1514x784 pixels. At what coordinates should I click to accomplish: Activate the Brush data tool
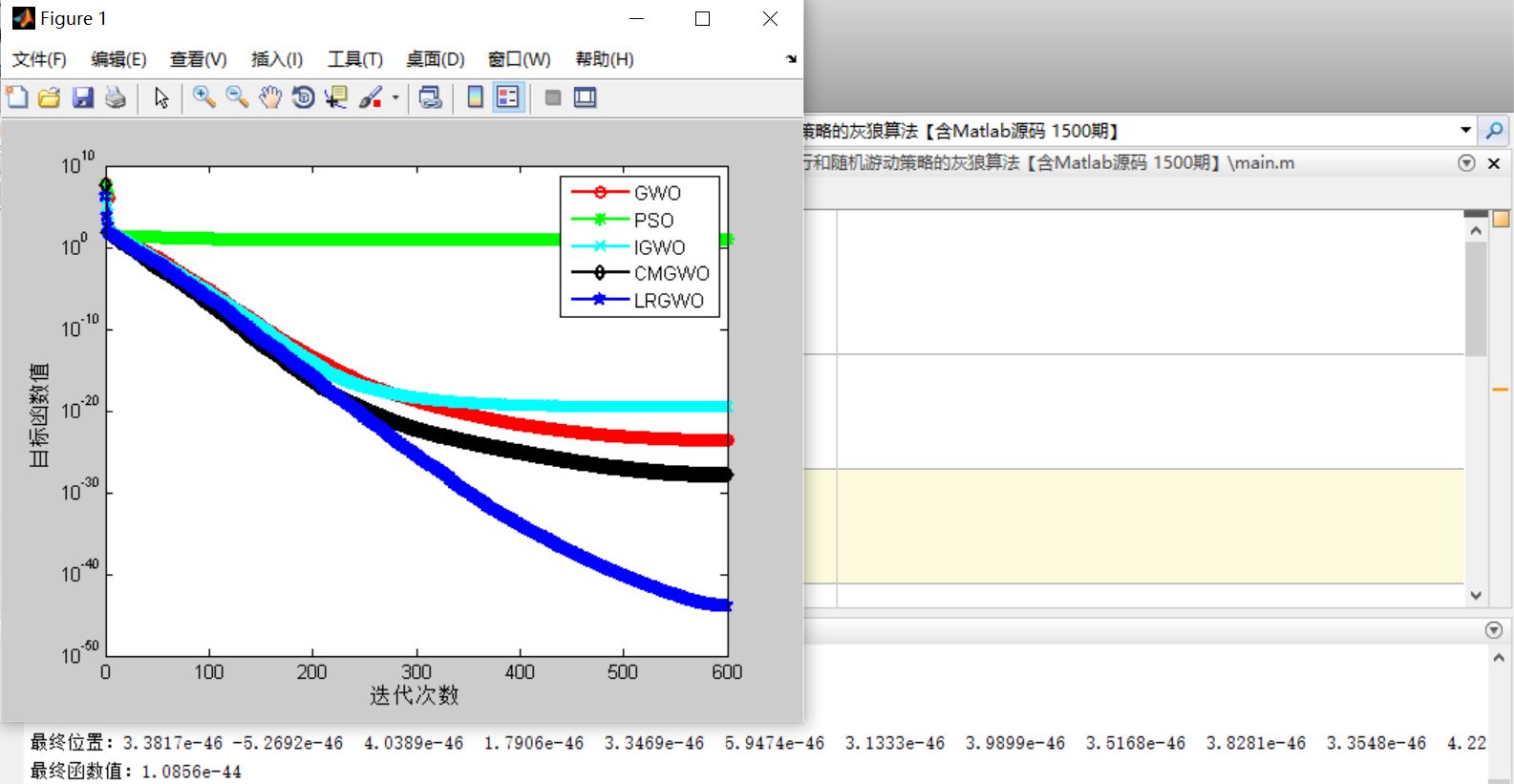pyautogui.click(x=371, y=97)
